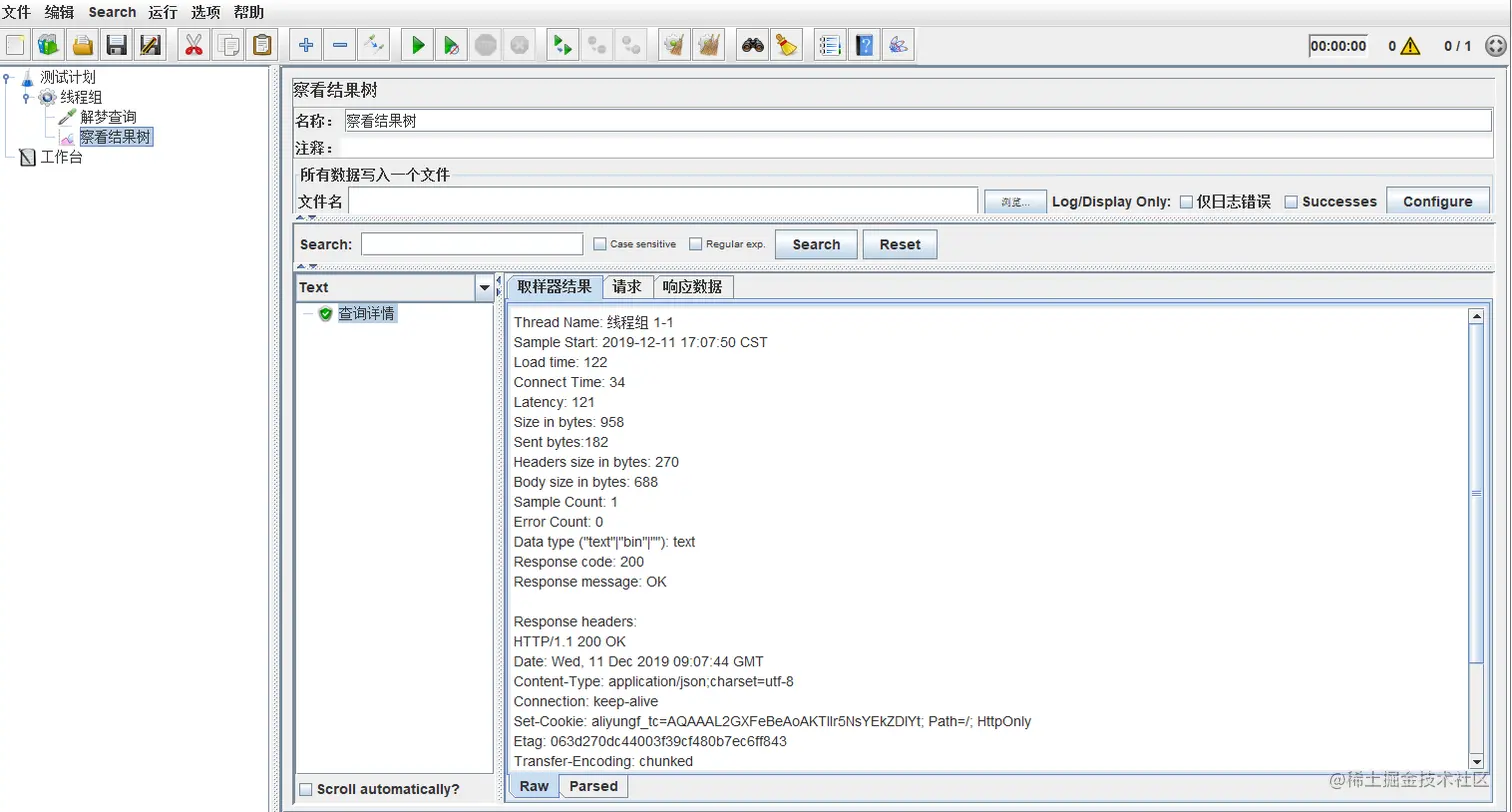Viewport: 1512px width, 812px height.
Task: Open the 选项 menu
Action: (206, 12)
